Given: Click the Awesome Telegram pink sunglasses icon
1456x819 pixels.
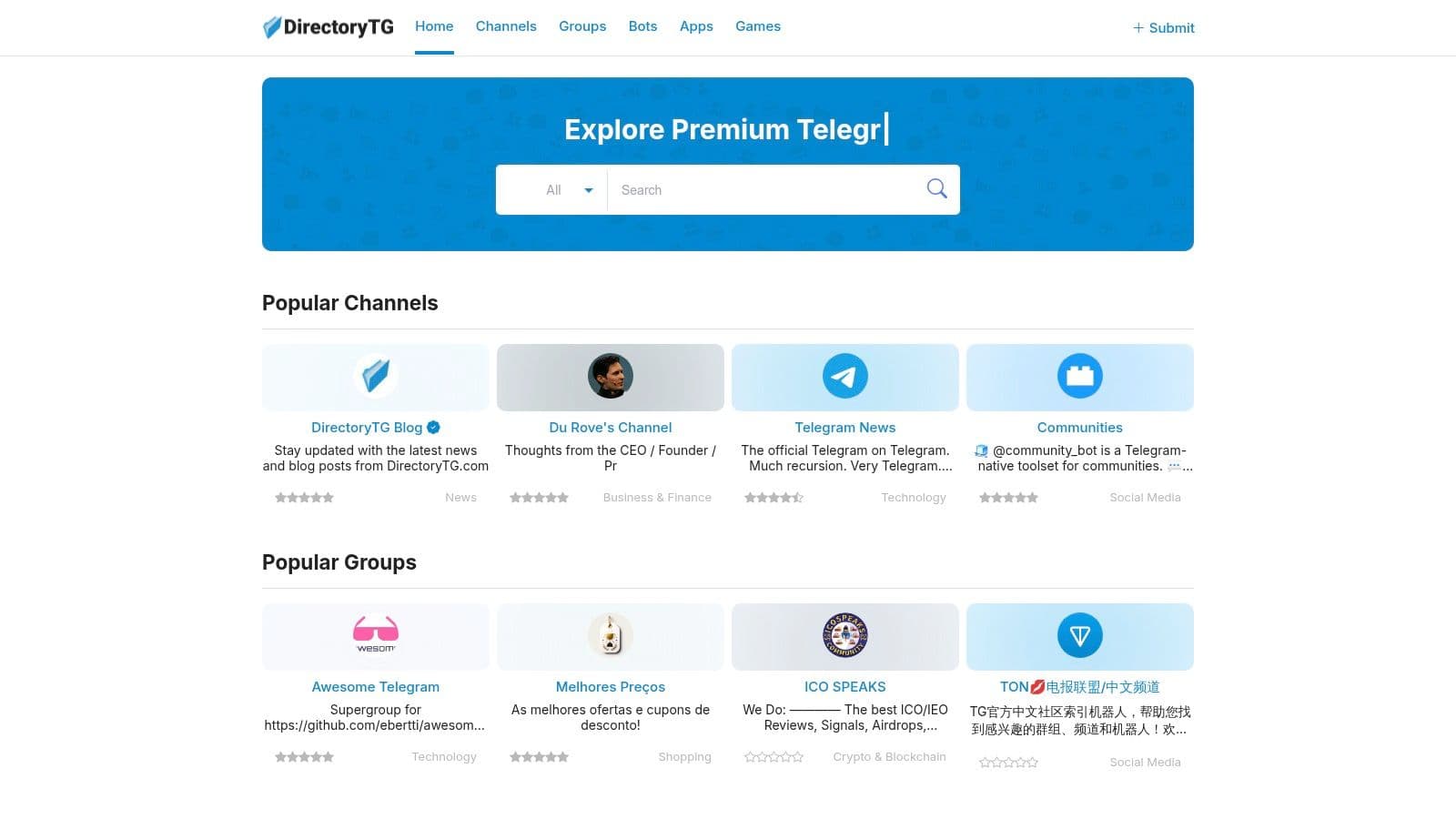Looking at the screenshot, I should [x=375, y=634].
